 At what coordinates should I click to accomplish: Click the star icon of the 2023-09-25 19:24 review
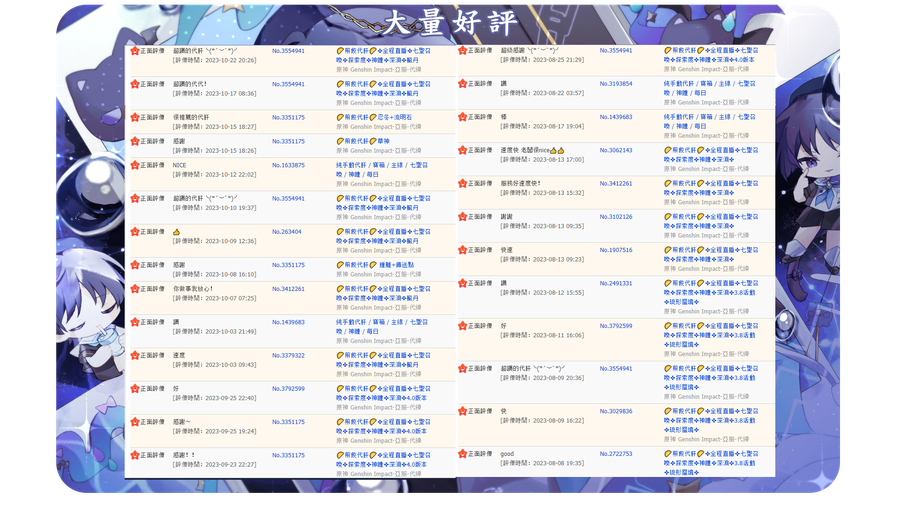point(135,422)
